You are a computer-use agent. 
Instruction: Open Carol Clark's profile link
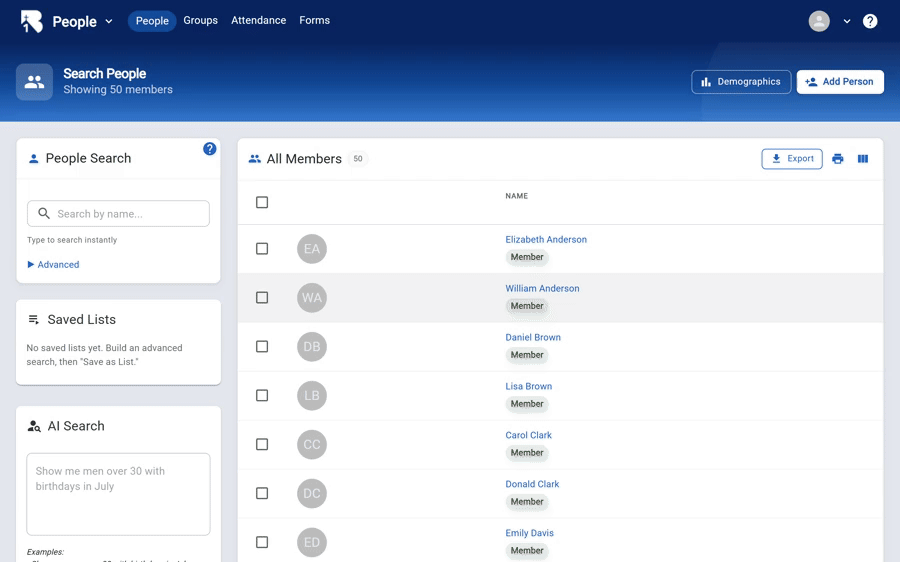pyautogui.click(x=529, y=435)
